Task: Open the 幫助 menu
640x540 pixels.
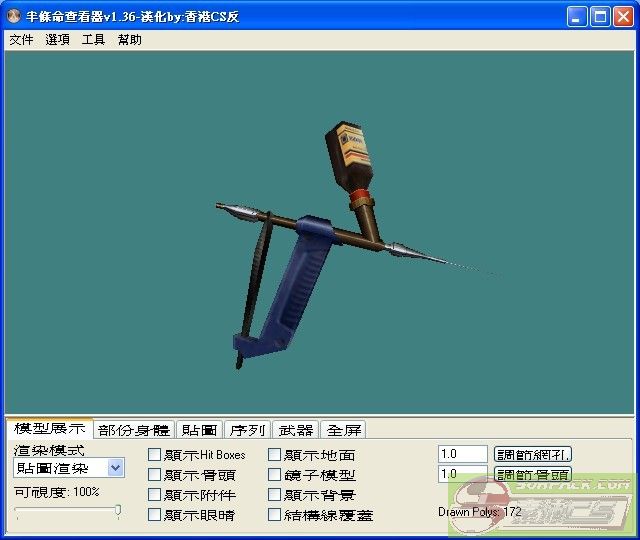Action: (129, 40)
